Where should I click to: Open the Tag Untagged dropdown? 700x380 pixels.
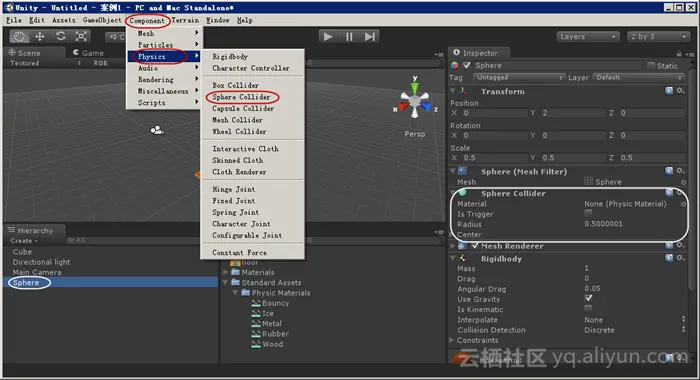tap(519, 77)
